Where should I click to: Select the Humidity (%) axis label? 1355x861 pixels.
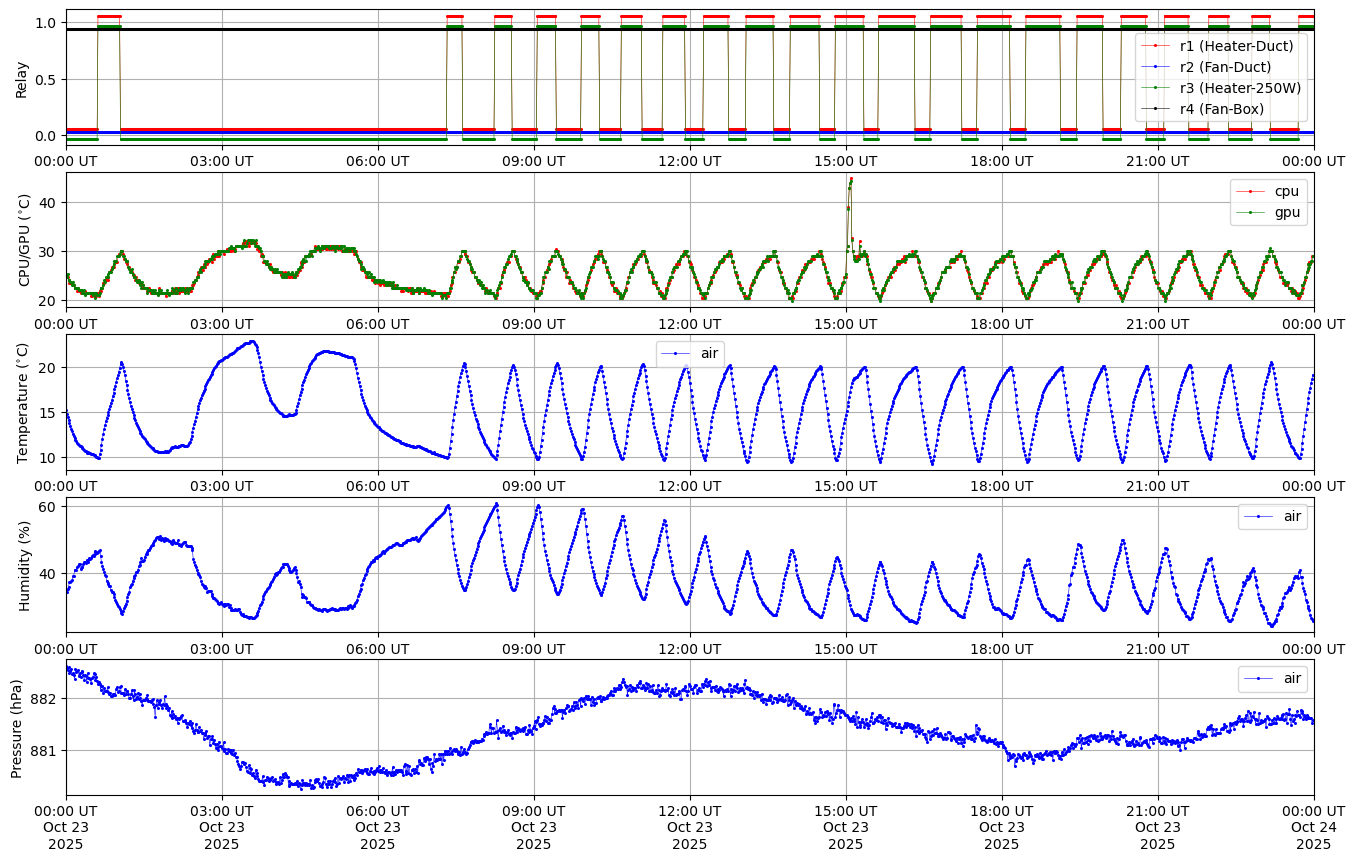[25, 565]
